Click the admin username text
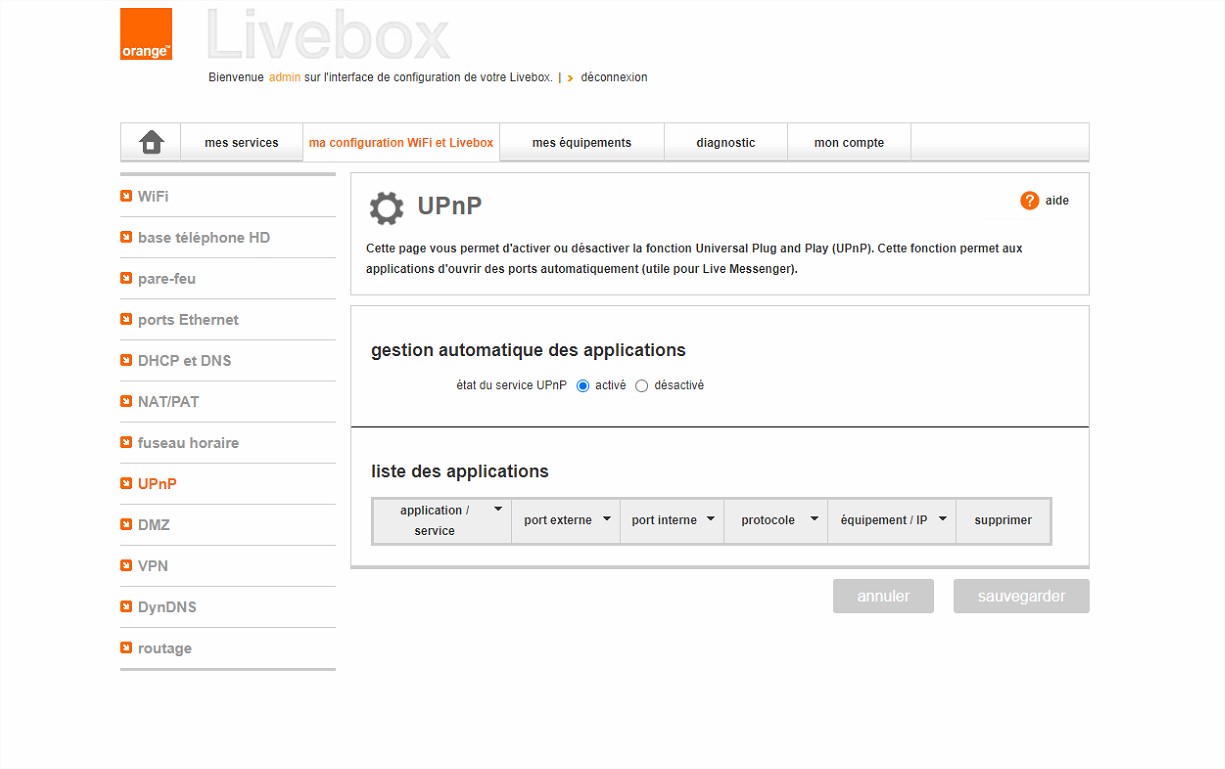 tap(284, 77)
